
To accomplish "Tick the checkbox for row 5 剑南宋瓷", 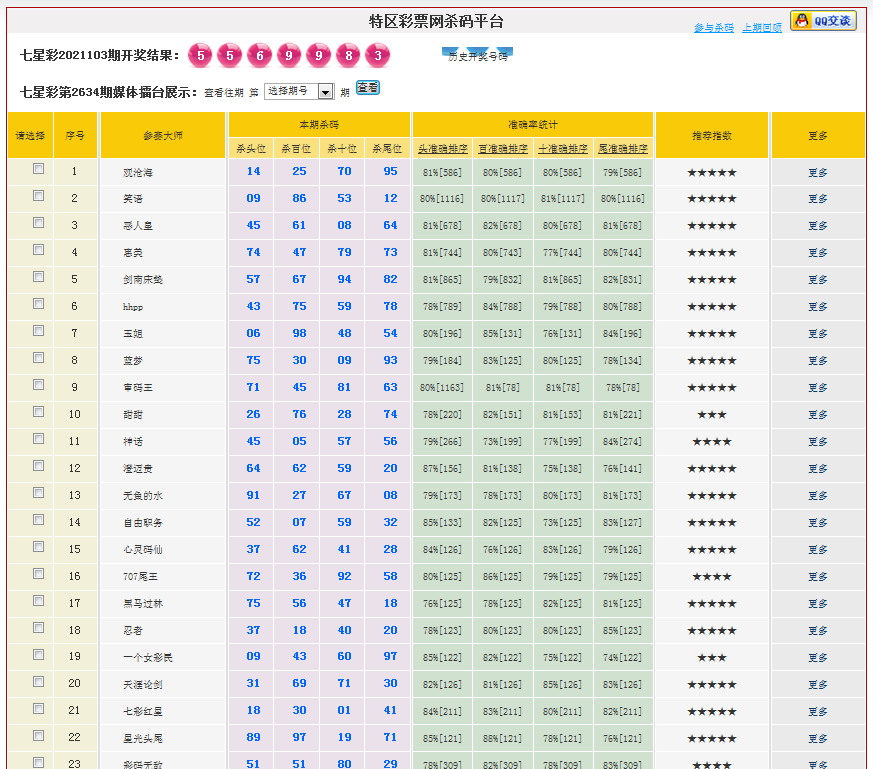I will point(38,277).
